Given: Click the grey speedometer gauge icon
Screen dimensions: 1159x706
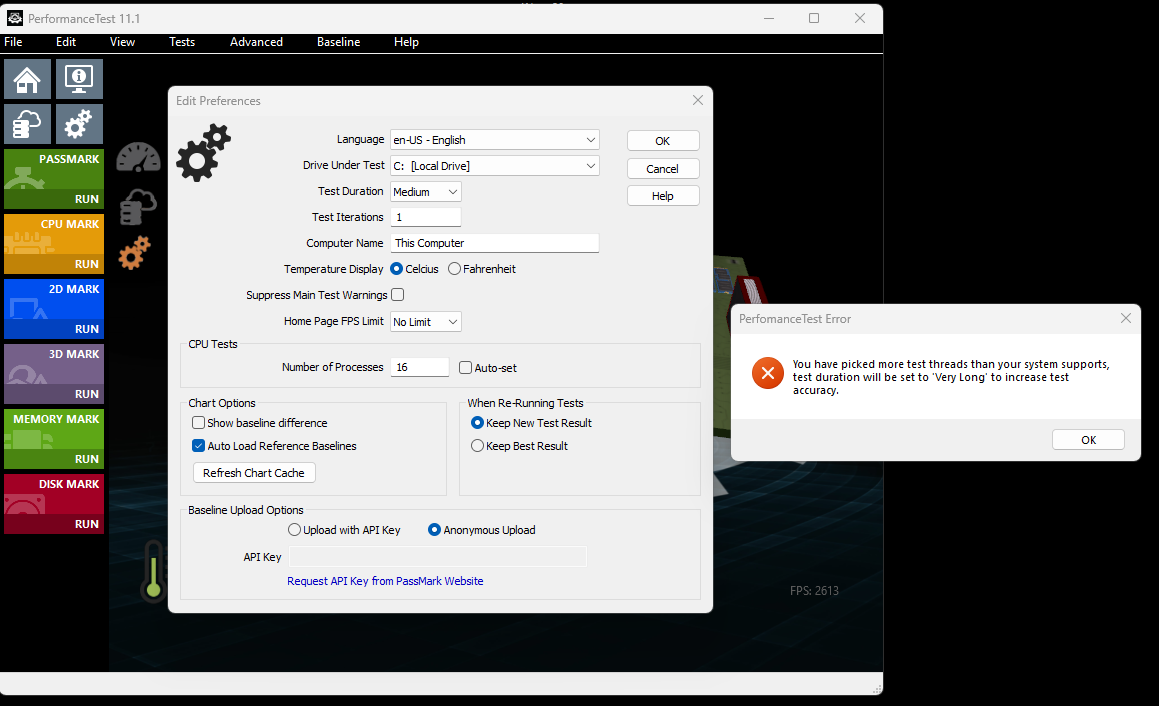Looking at the screenshot, I should [138, 157].
